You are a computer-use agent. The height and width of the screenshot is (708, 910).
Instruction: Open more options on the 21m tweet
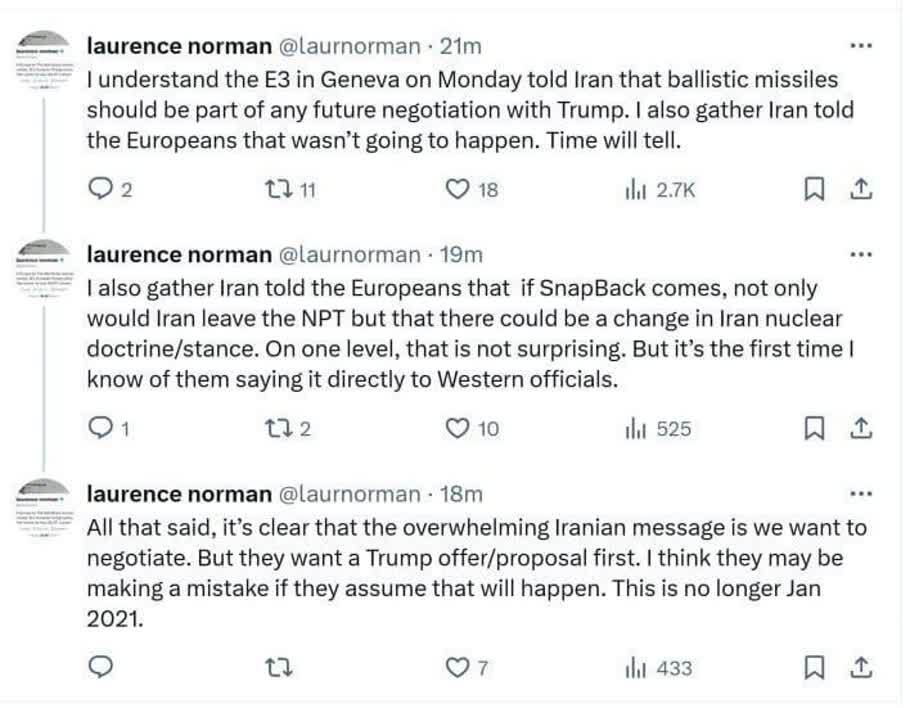click(860, 46)
